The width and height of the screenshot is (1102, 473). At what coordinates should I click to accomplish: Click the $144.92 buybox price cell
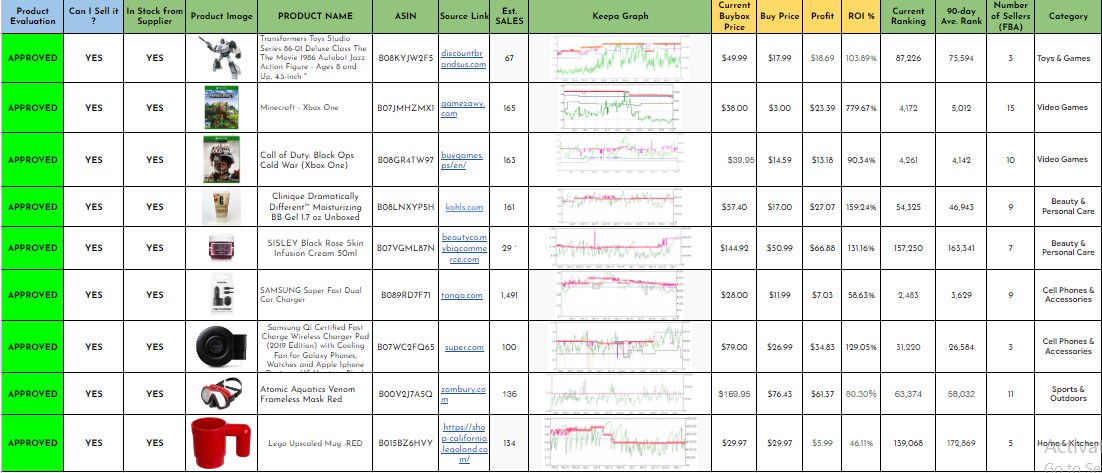pyautogui.click(x=734, y=248)
